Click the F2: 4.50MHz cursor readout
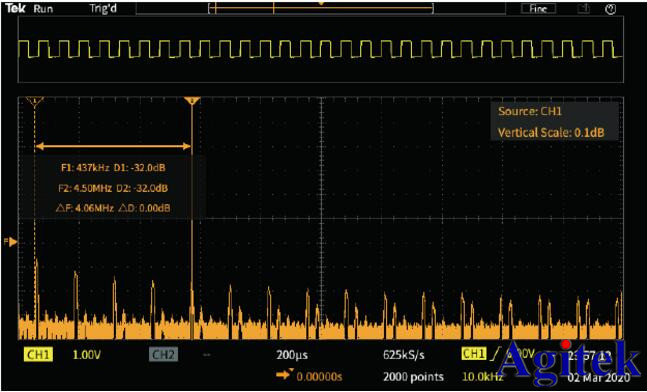 [x=85, y=188]
